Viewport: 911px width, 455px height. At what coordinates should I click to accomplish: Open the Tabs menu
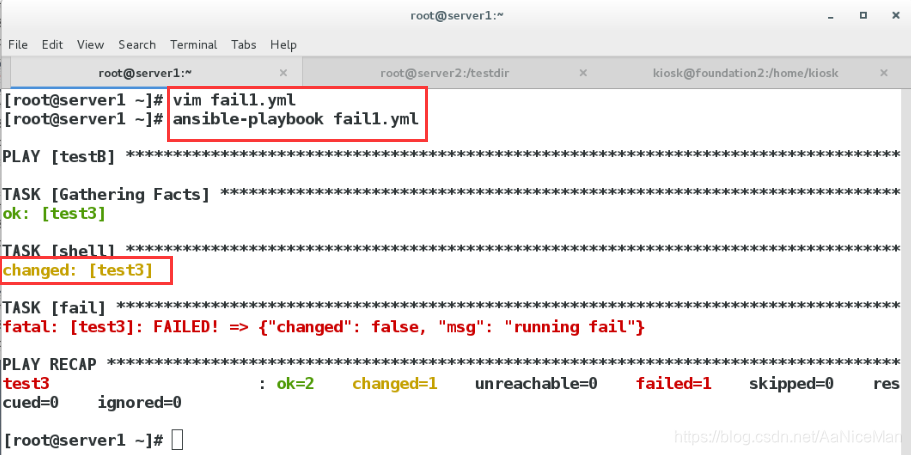(x=243, y=45)
